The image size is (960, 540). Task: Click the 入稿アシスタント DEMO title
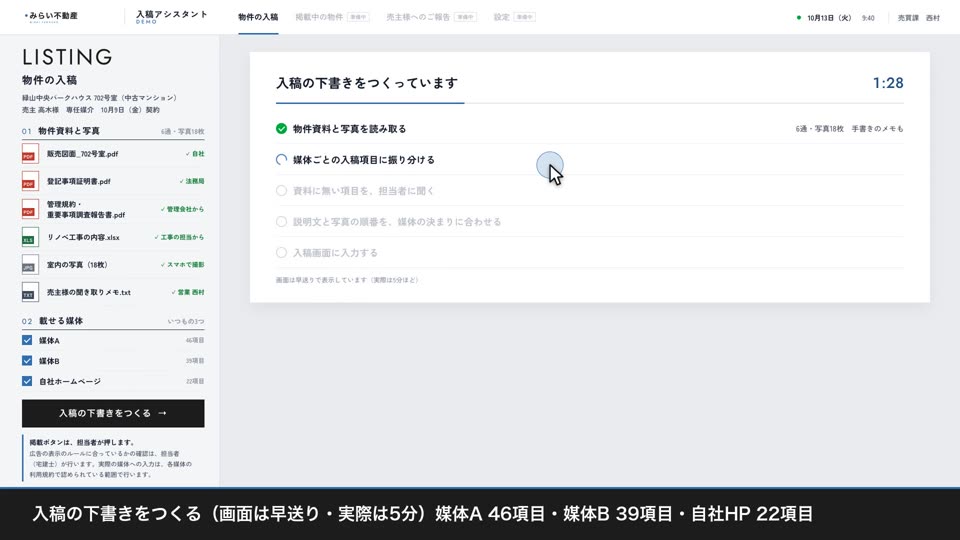171,17
